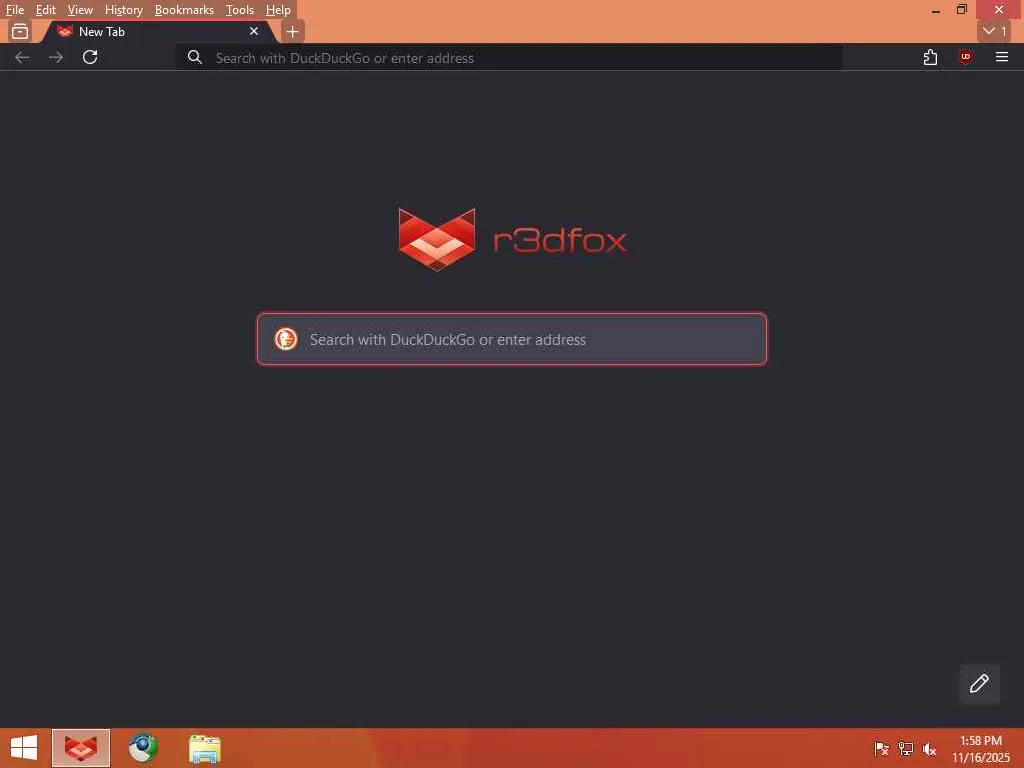Open the File menu
The image size is (1024, 768).
click(x=14, y=10)
